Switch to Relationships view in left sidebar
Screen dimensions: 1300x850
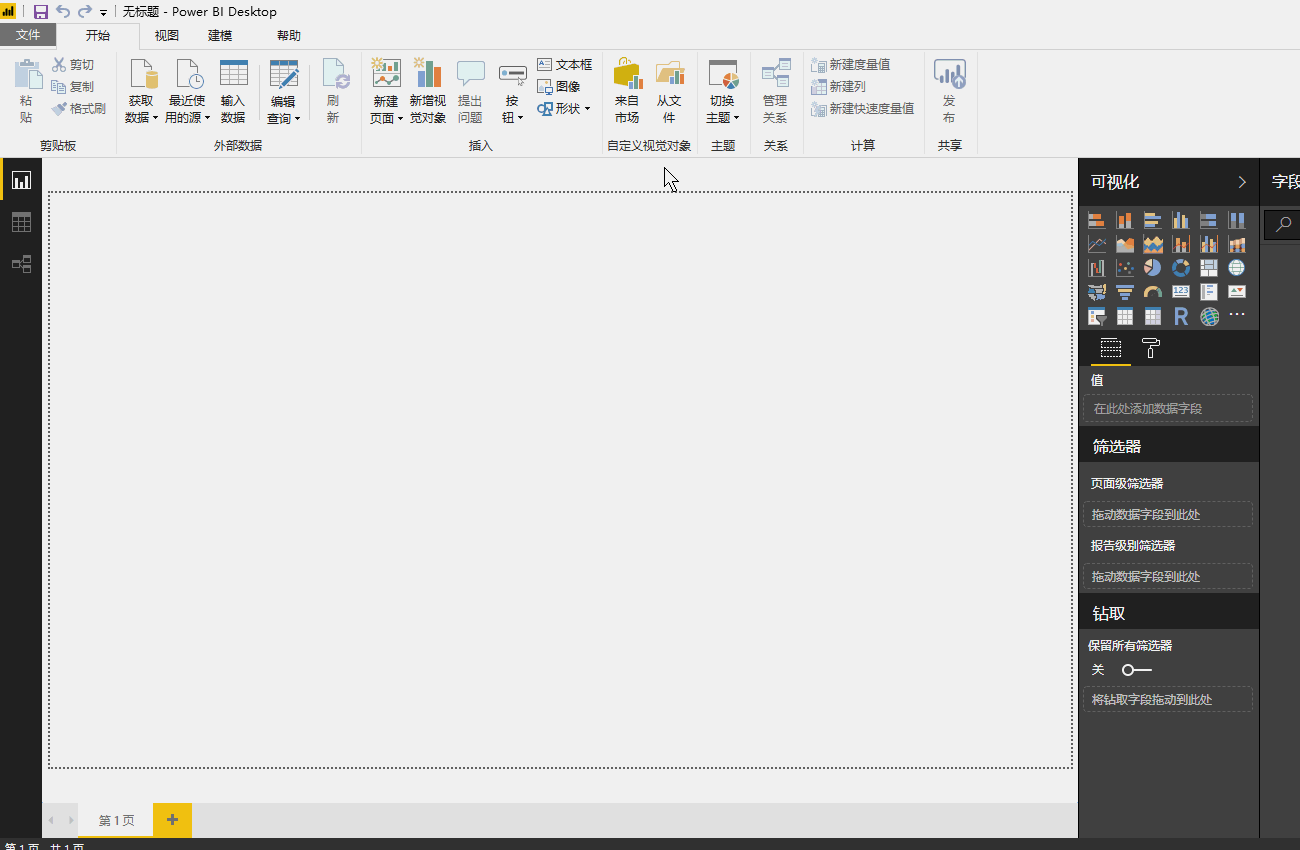coord(21,264)
